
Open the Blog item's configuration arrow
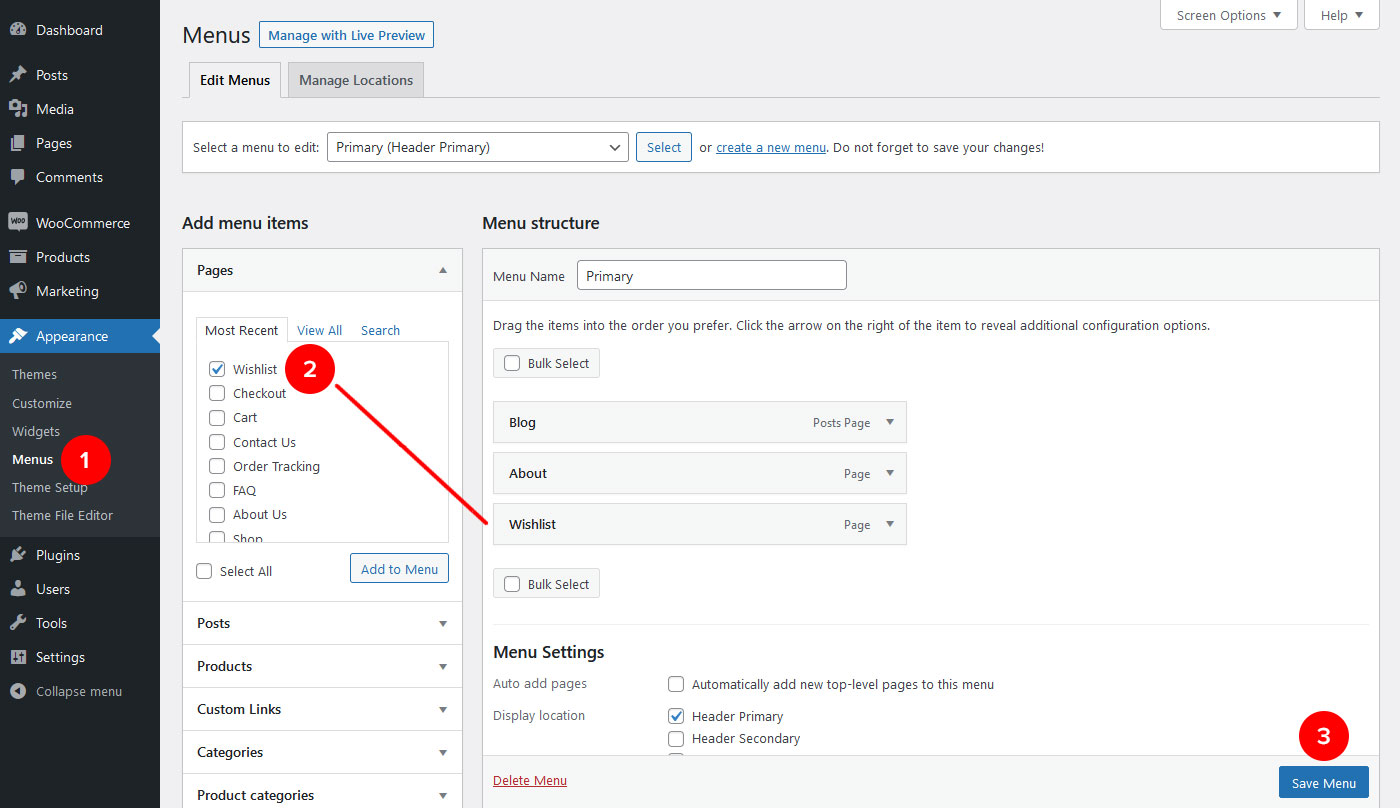(x=888, y=422)
